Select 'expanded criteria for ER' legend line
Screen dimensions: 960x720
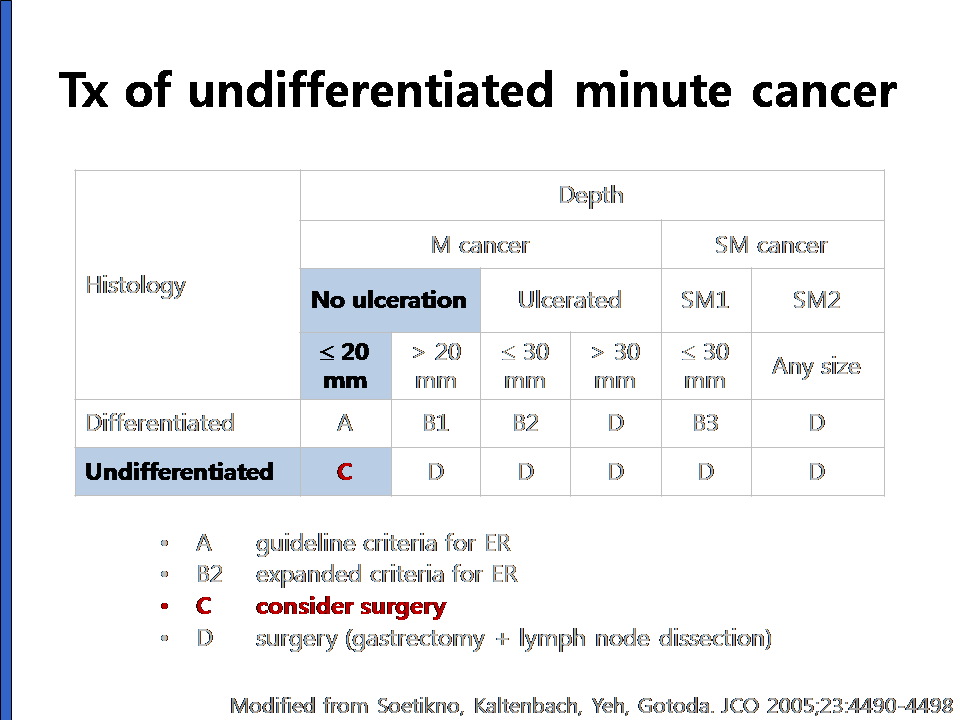386,574
